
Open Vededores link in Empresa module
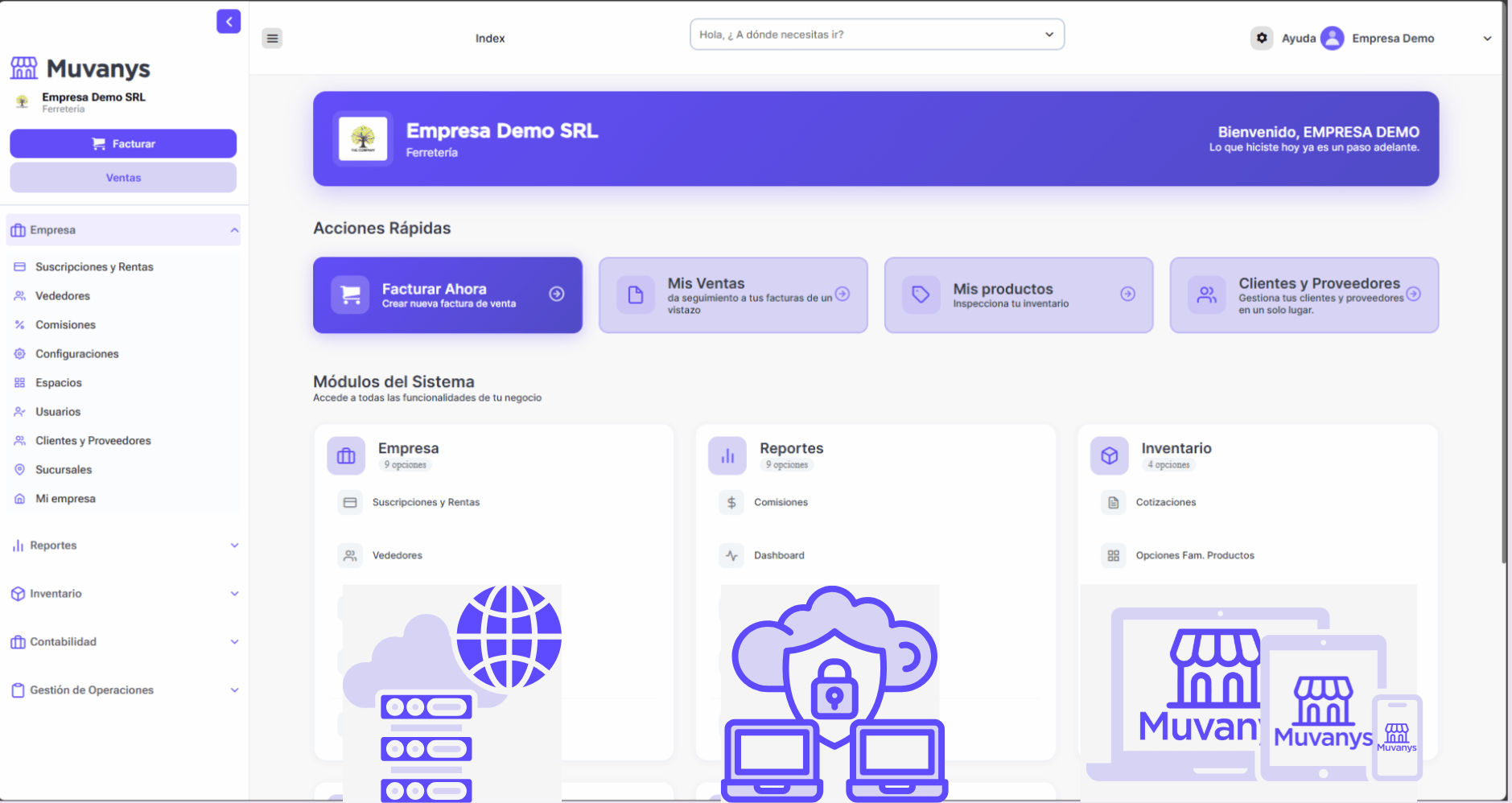tap(397, 555)
